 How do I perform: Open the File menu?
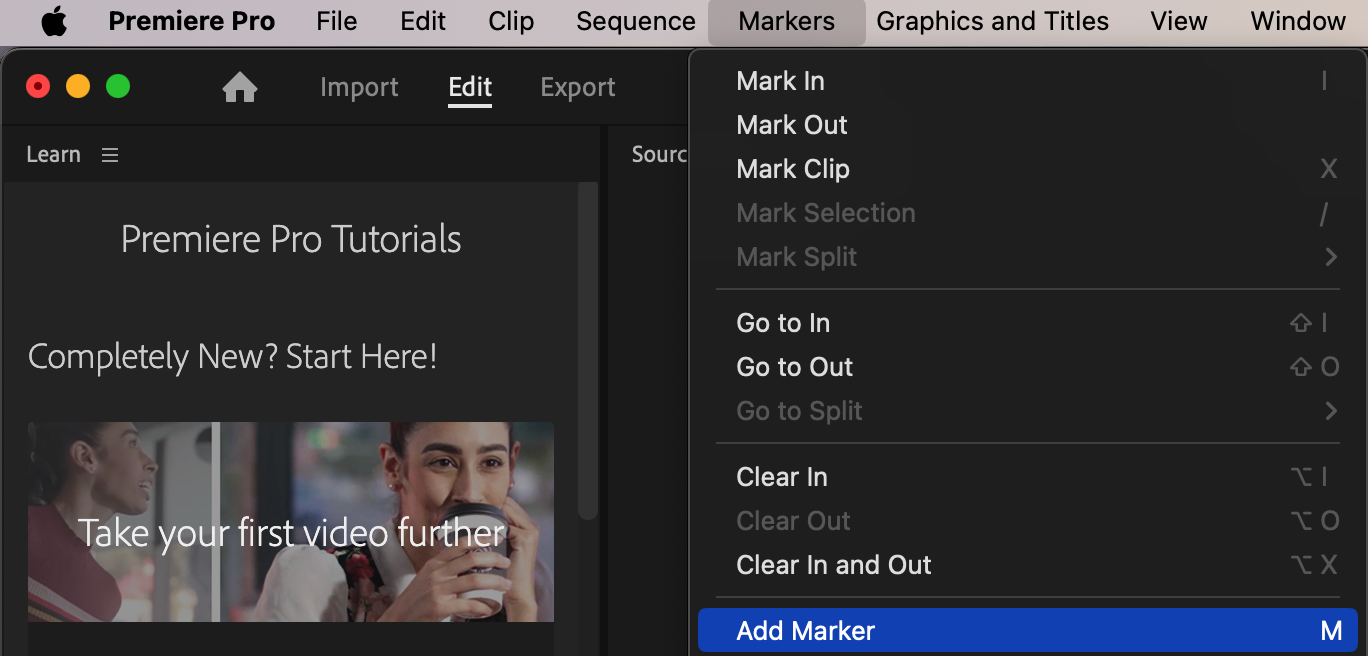pyautogui.click(x=336, y=21)
